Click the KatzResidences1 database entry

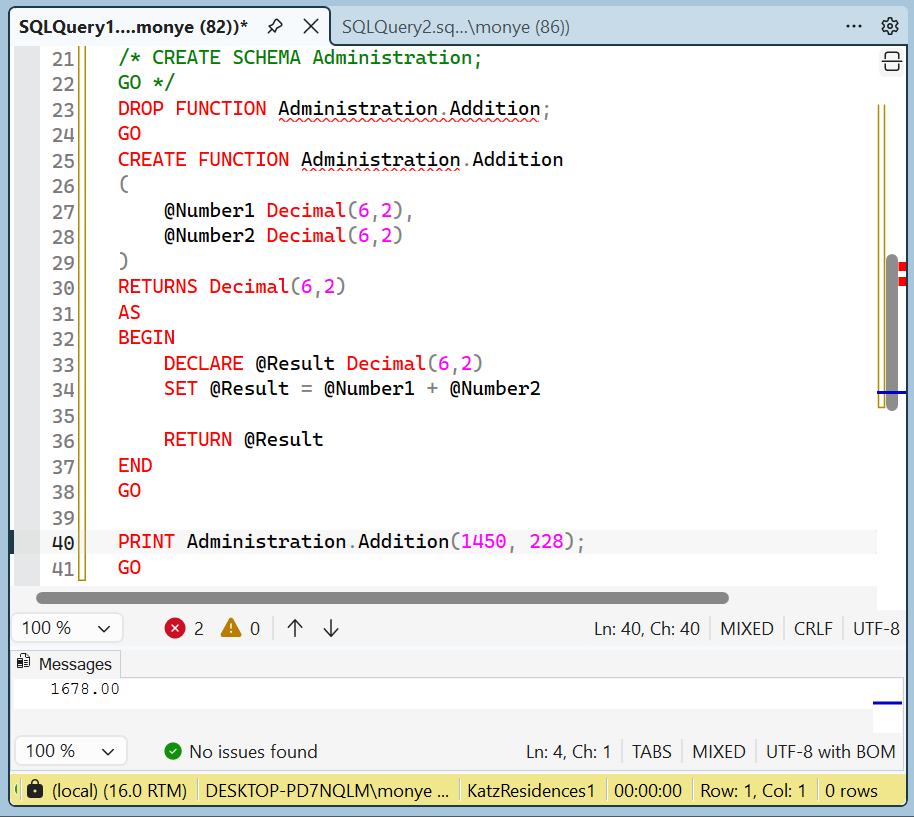531,791
